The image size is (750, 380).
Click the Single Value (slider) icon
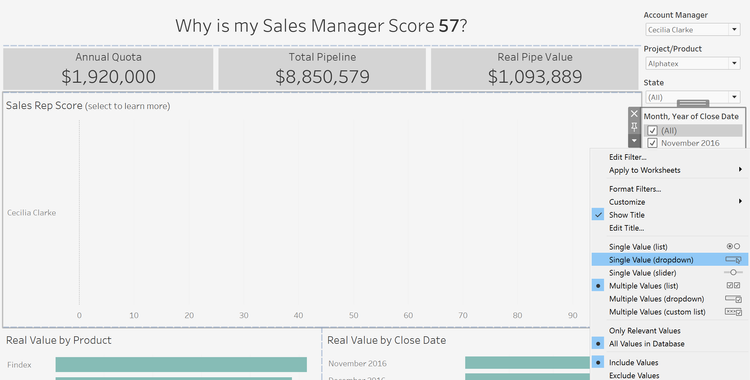click(x=733, y=272)
